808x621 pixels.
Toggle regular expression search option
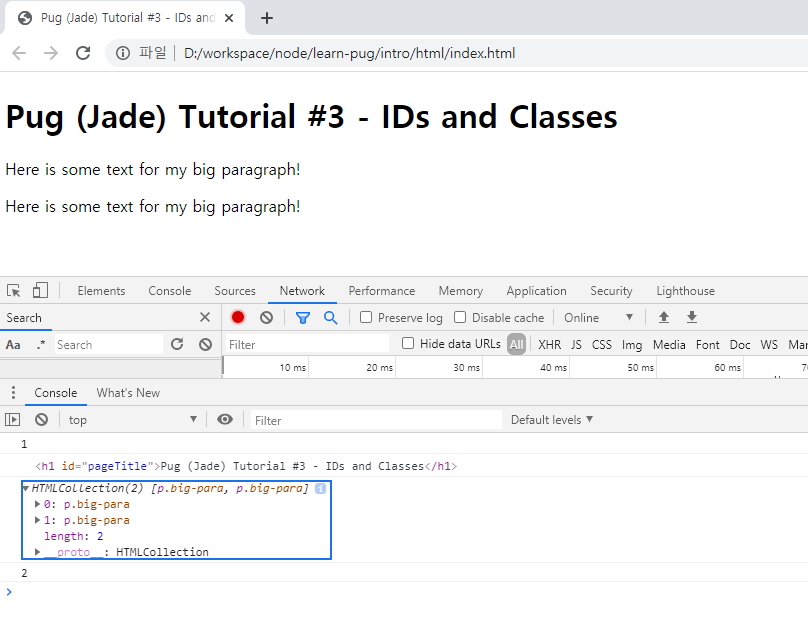pos(41,345)
